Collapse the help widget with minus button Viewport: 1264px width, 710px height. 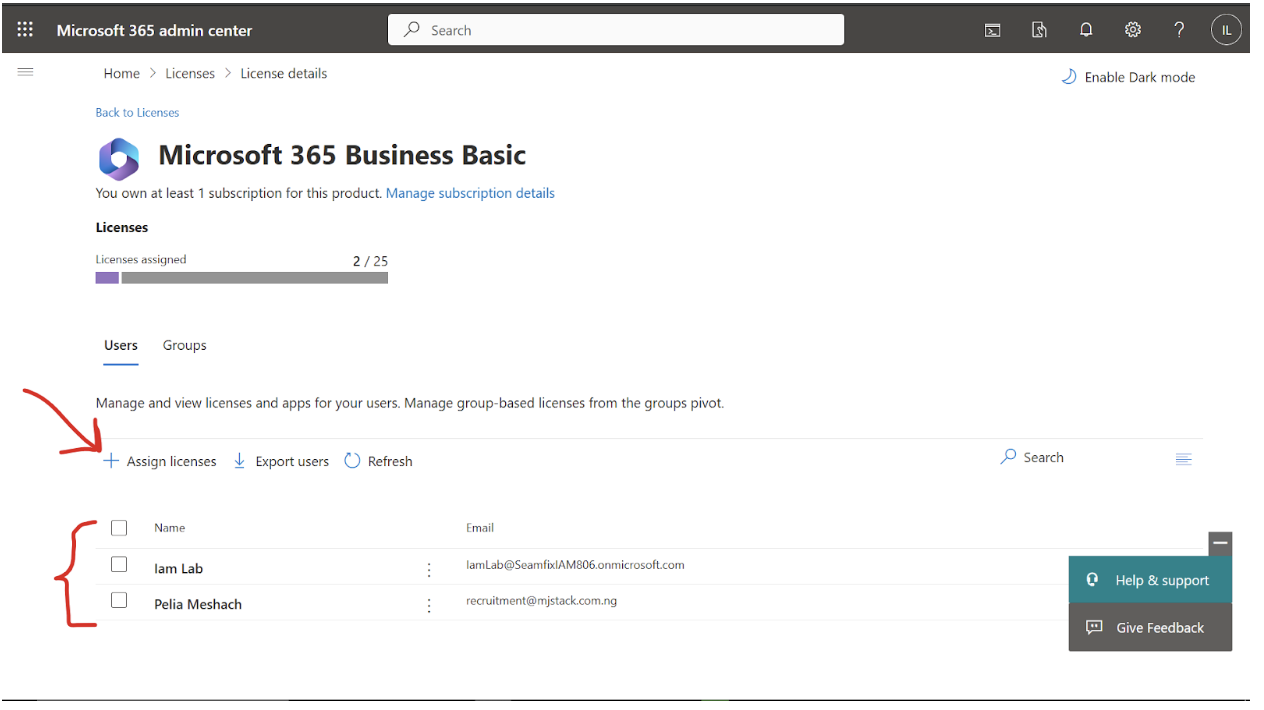click(x=1220, y=543)
